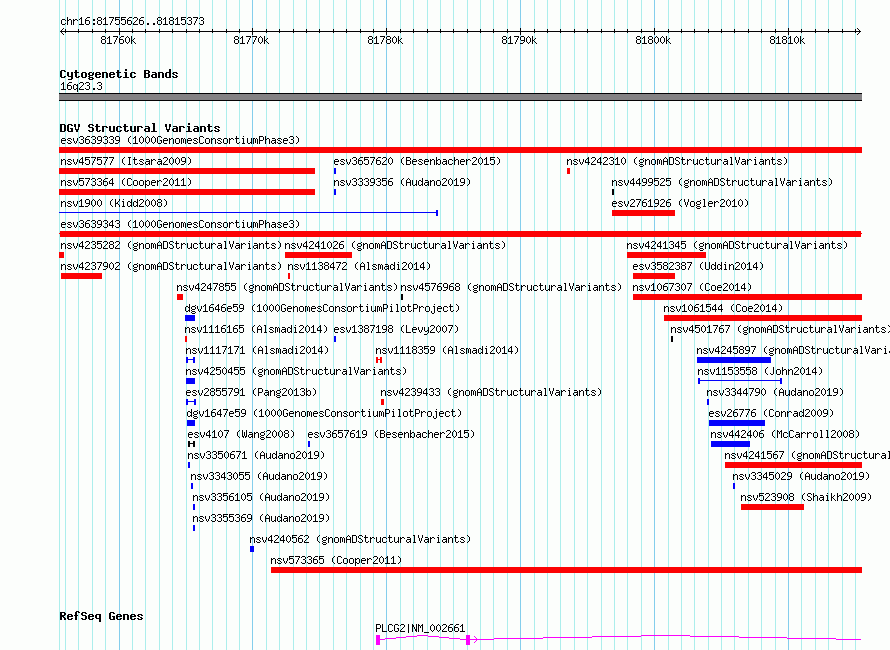
Task: Click nsv3344790 (Audano2019) label
Action: pyautogui.click(x=775, y=392)
